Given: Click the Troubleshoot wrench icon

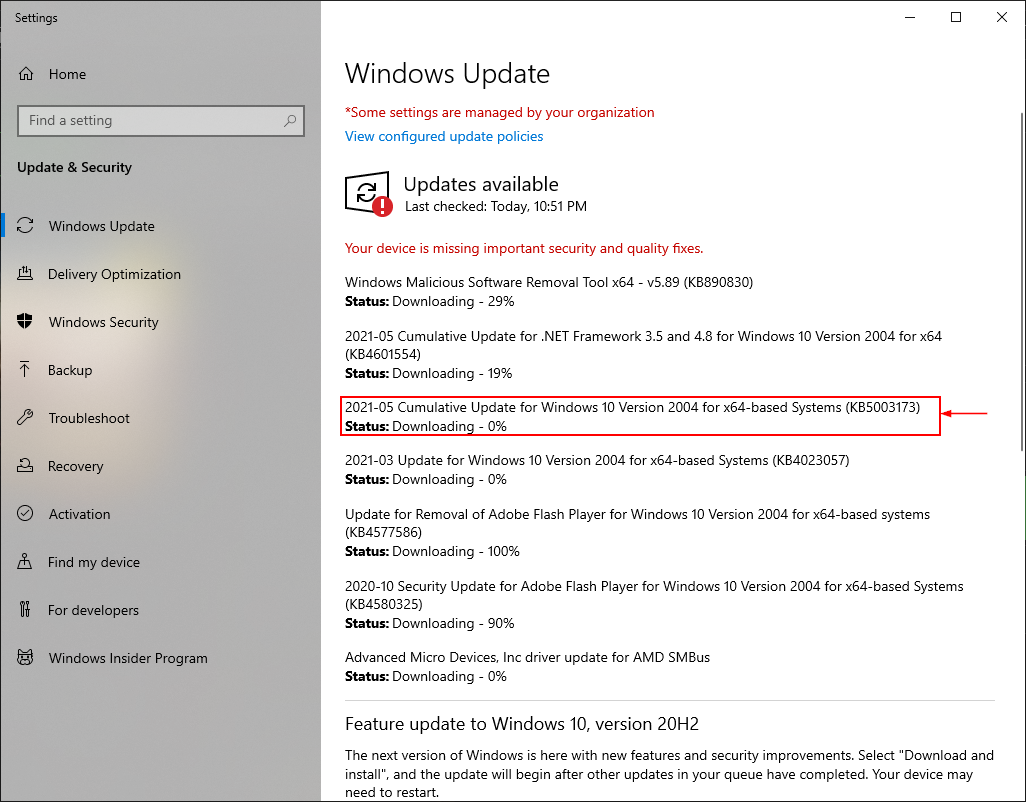Looking at the screenshot, I should pyautogui.click(x=27, y=418).
